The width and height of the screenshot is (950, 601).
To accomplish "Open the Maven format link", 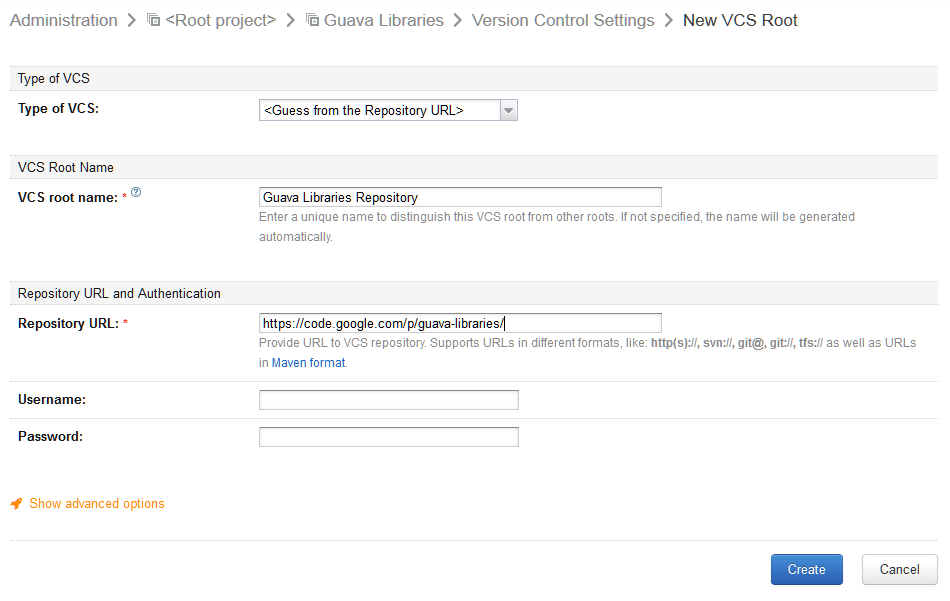I will coord(308,362).
